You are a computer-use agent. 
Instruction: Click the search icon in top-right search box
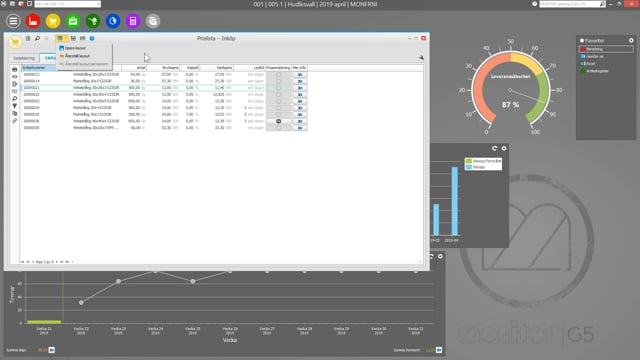pyautogui.click(x=602, y=4)
